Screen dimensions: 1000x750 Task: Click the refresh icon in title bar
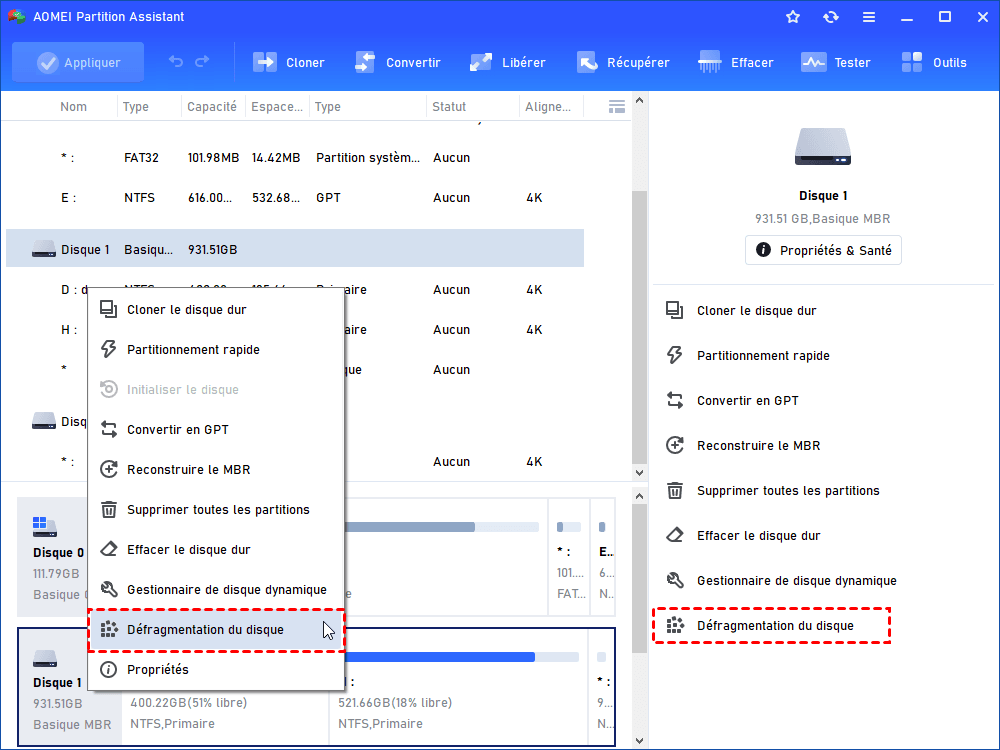(x=830, y=17)
